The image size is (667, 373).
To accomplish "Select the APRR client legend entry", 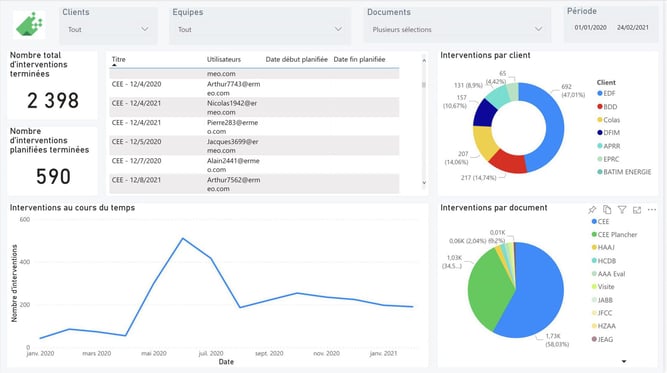I will (x=608, y=146).
